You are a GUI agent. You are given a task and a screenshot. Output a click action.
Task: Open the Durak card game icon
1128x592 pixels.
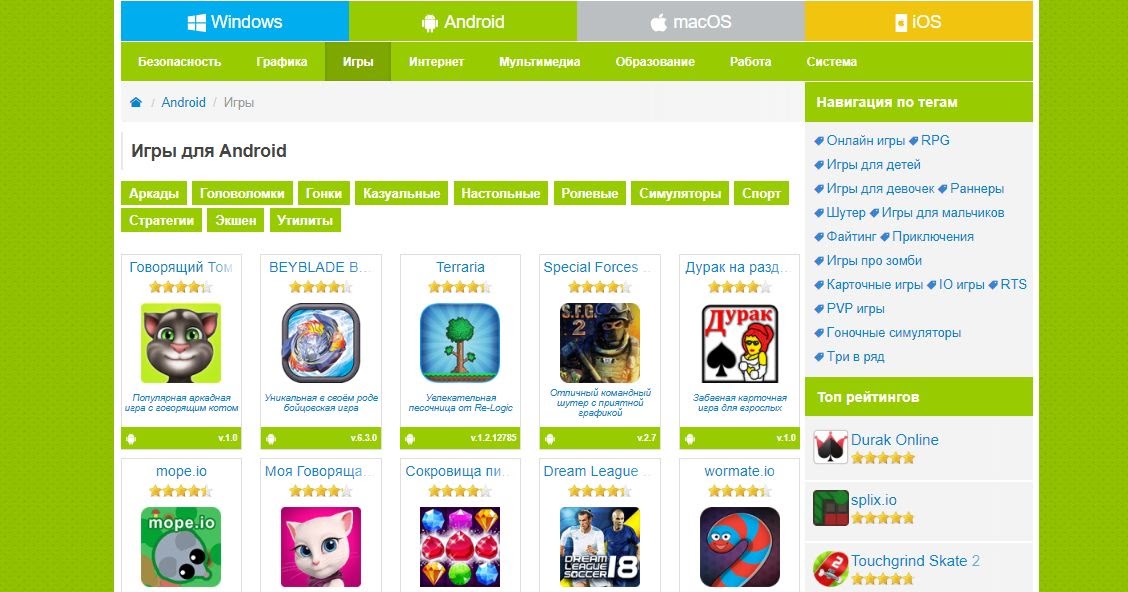pyautogui.click(x=740, y=343)
